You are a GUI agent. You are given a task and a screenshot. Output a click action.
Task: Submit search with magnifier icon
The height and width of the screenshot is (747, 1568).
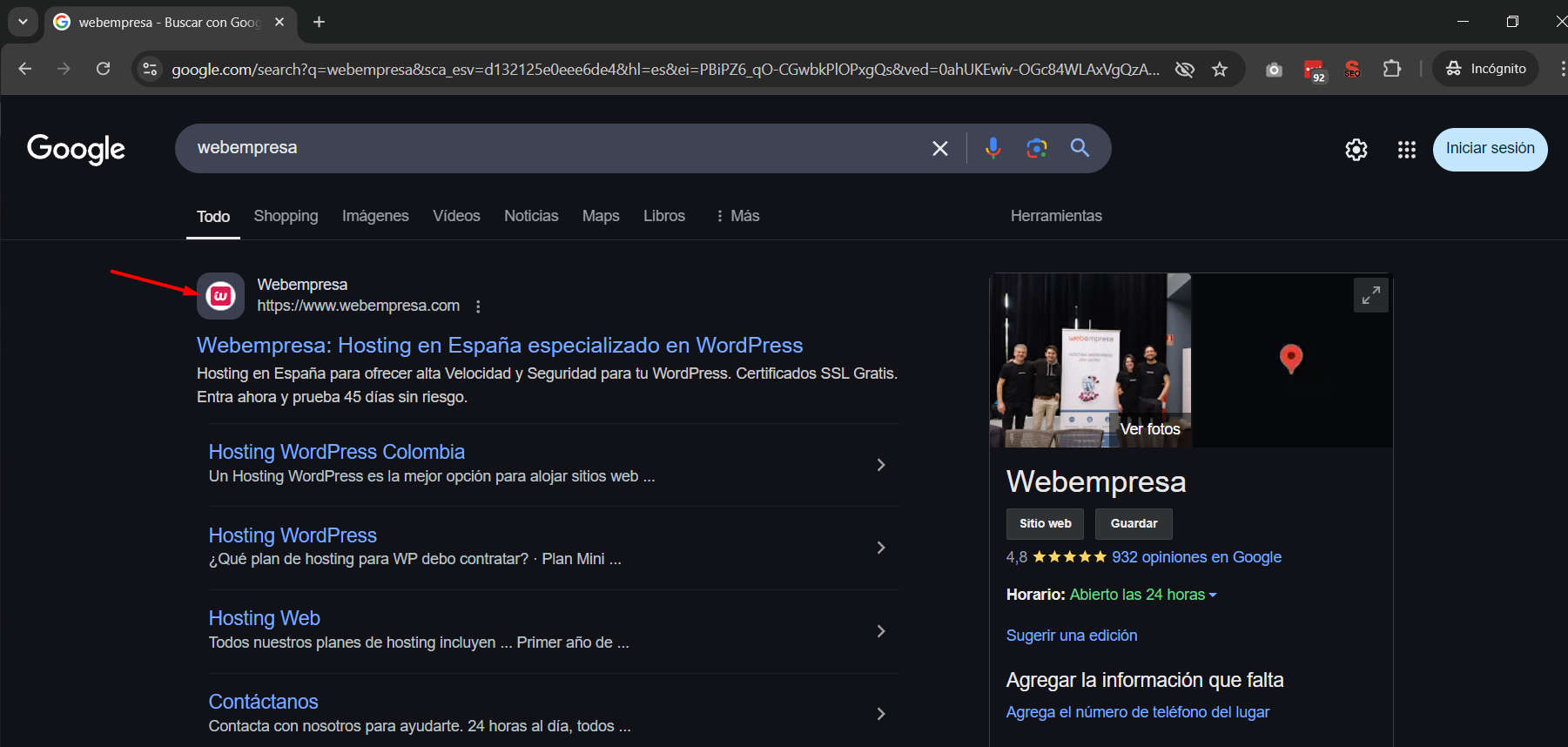[1080, 148]
